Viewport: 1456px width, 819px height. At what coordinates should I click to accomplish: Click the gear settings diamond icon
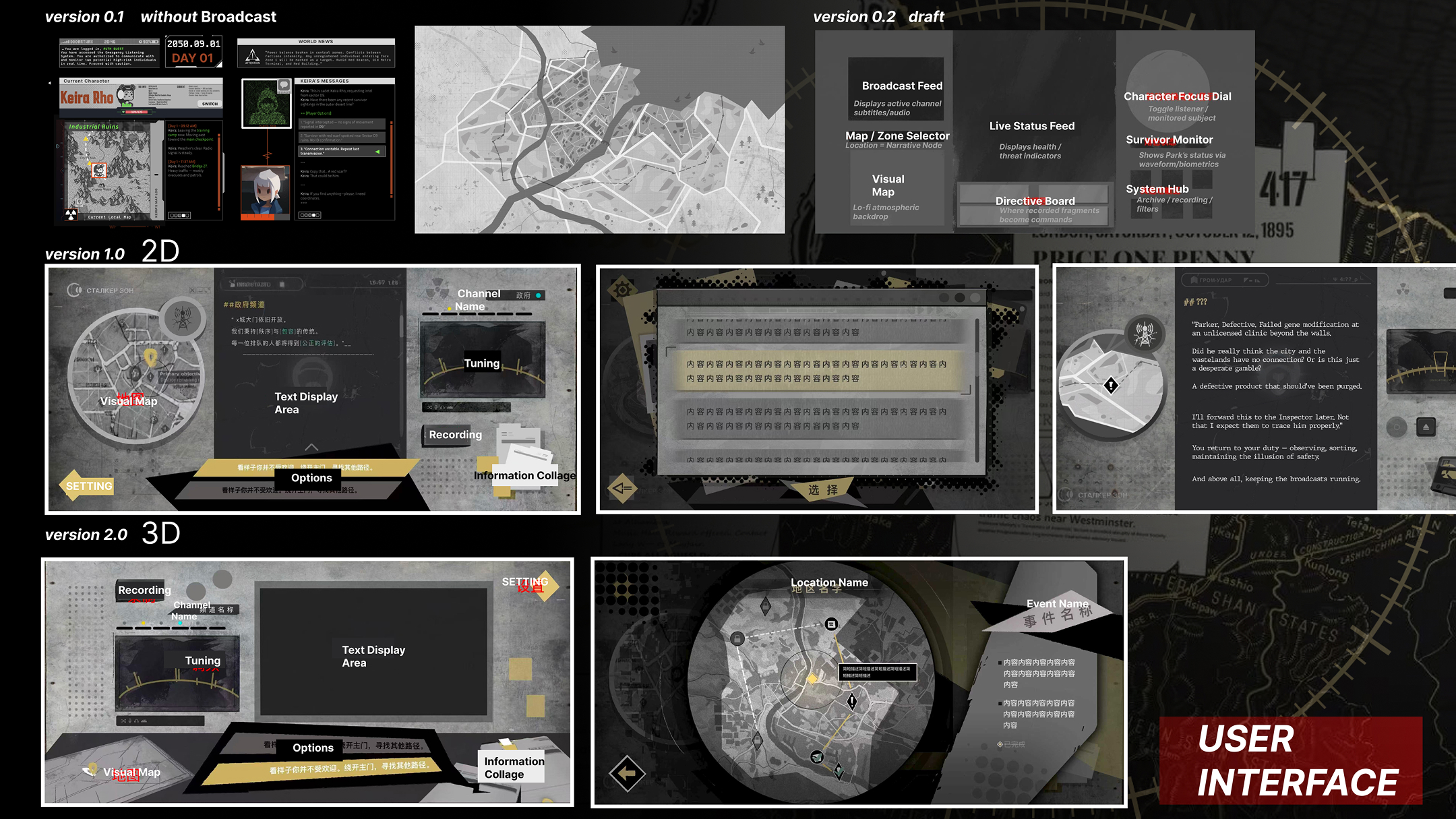coord(622,290)
